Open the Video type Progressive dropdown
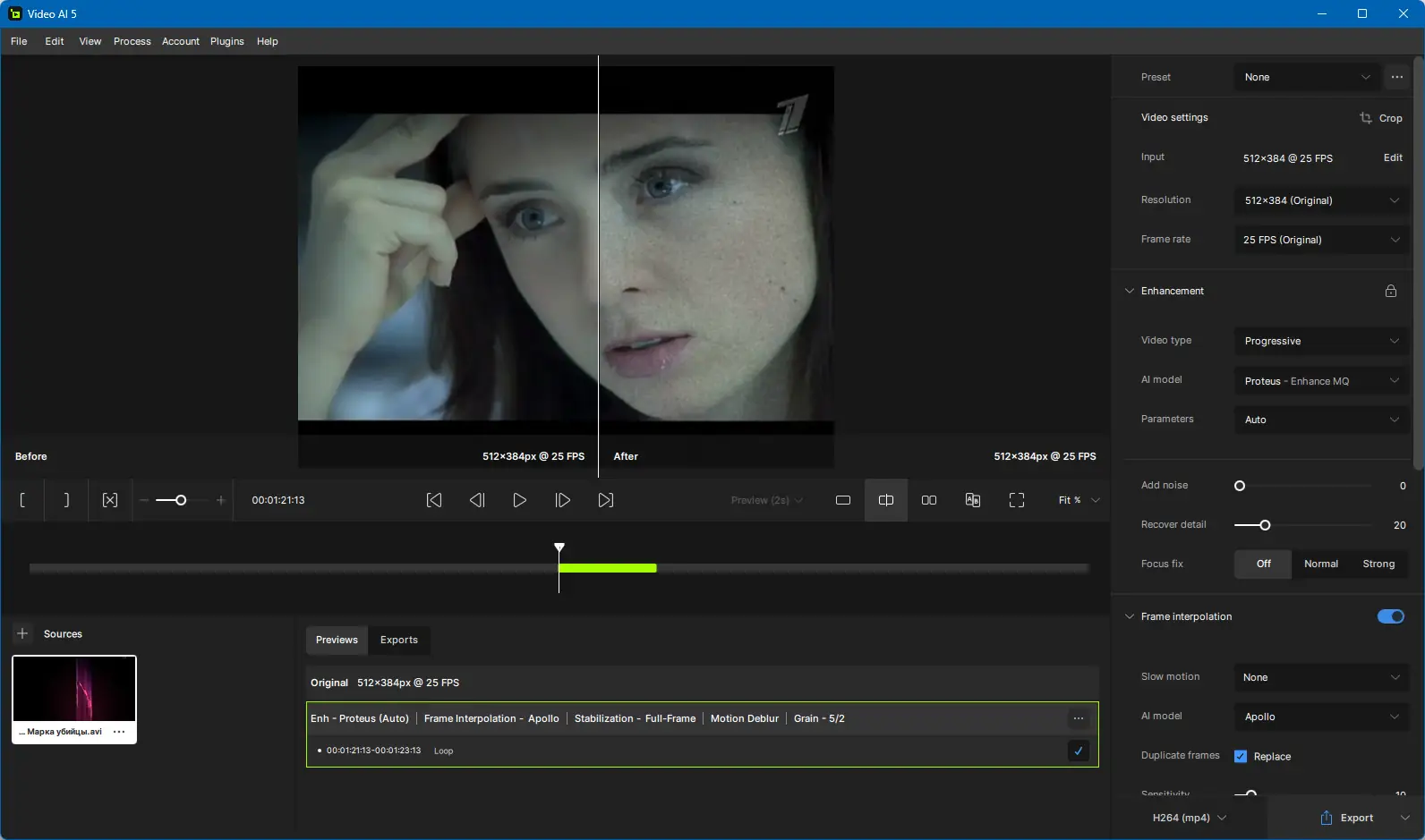Screen dimensions: 1425x840 coord(1319,341)
